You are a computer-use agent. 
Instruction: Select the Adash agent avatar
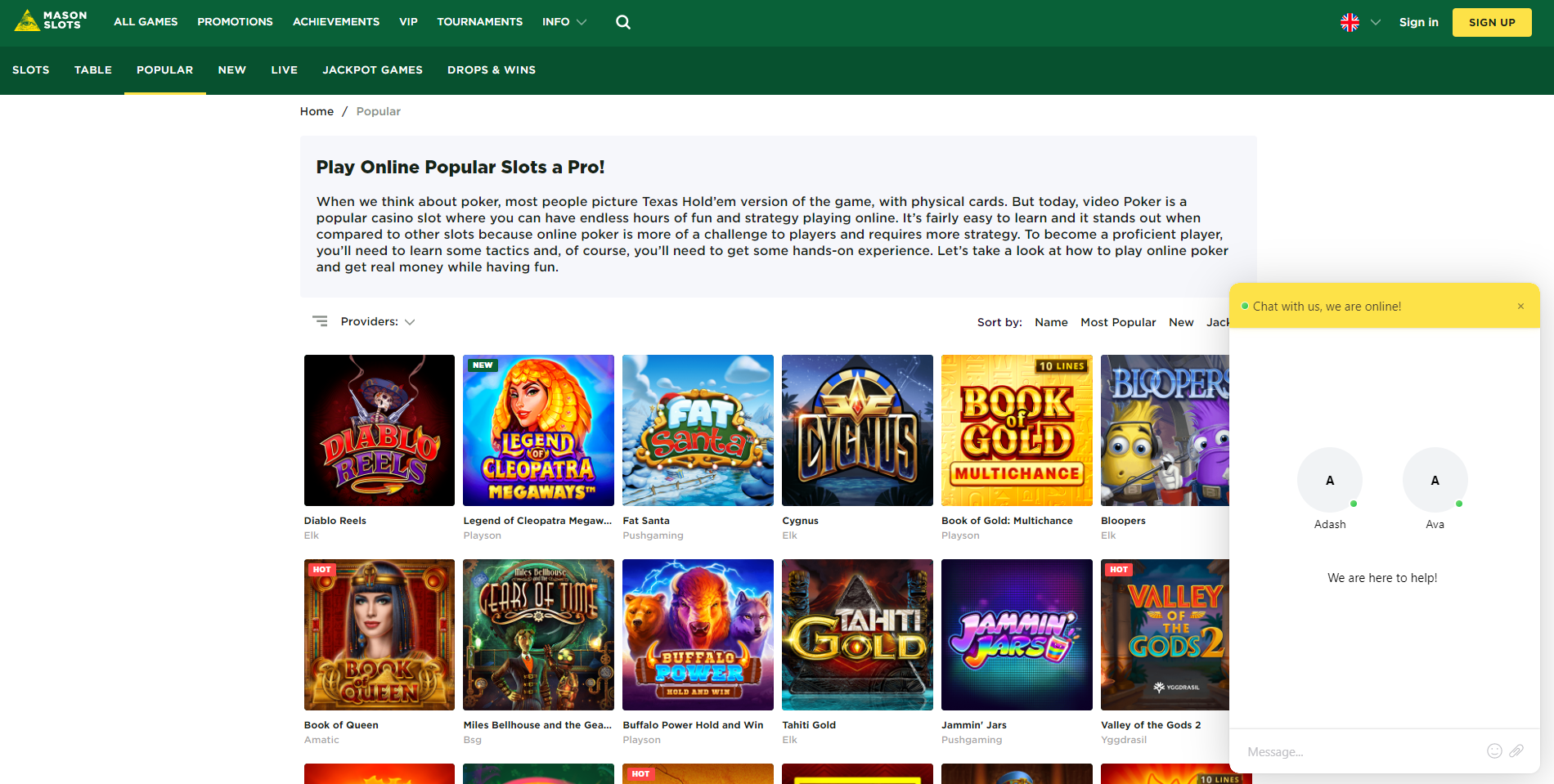click(1330, 480)
